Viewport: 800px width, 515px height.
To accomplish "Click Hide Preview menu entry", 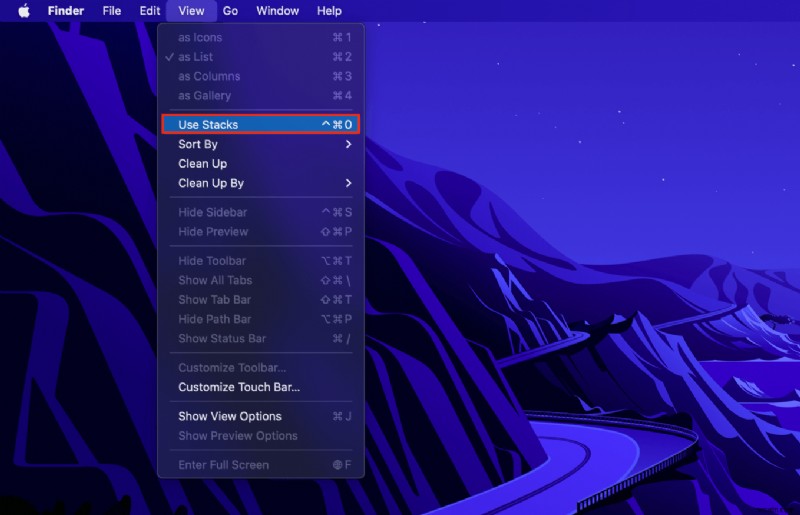I will point(261,231).
